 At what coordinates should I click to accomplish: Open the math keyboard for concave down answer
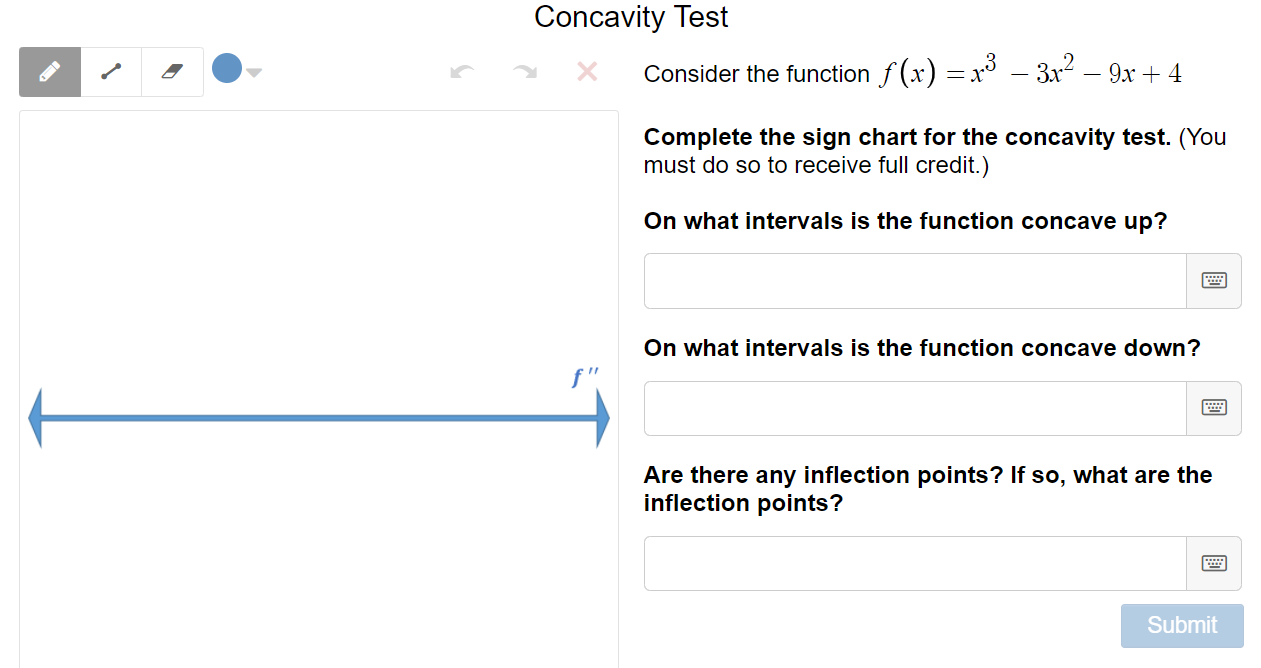click(1213, 408)
